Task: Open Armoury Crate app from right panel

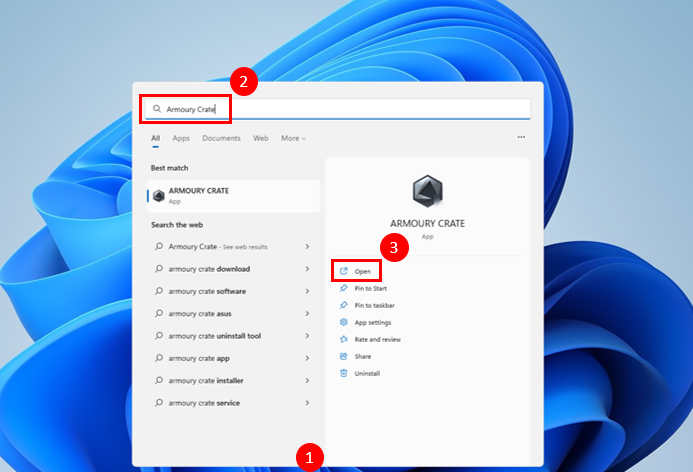Action: [x=362, y=271]
